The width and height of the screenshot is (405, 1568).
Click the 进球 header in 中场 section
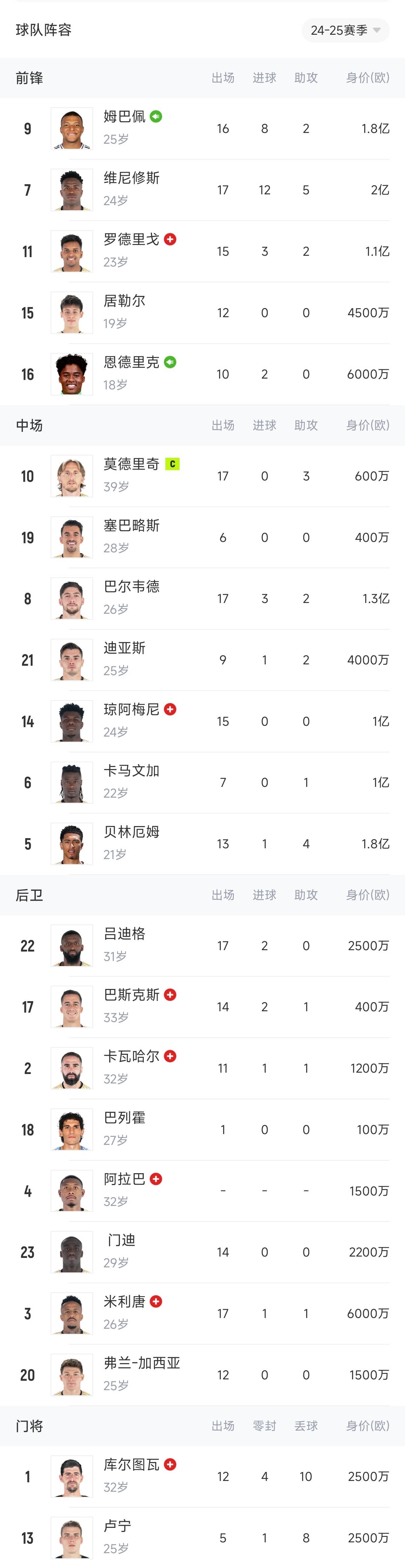(x=264, y=425)
